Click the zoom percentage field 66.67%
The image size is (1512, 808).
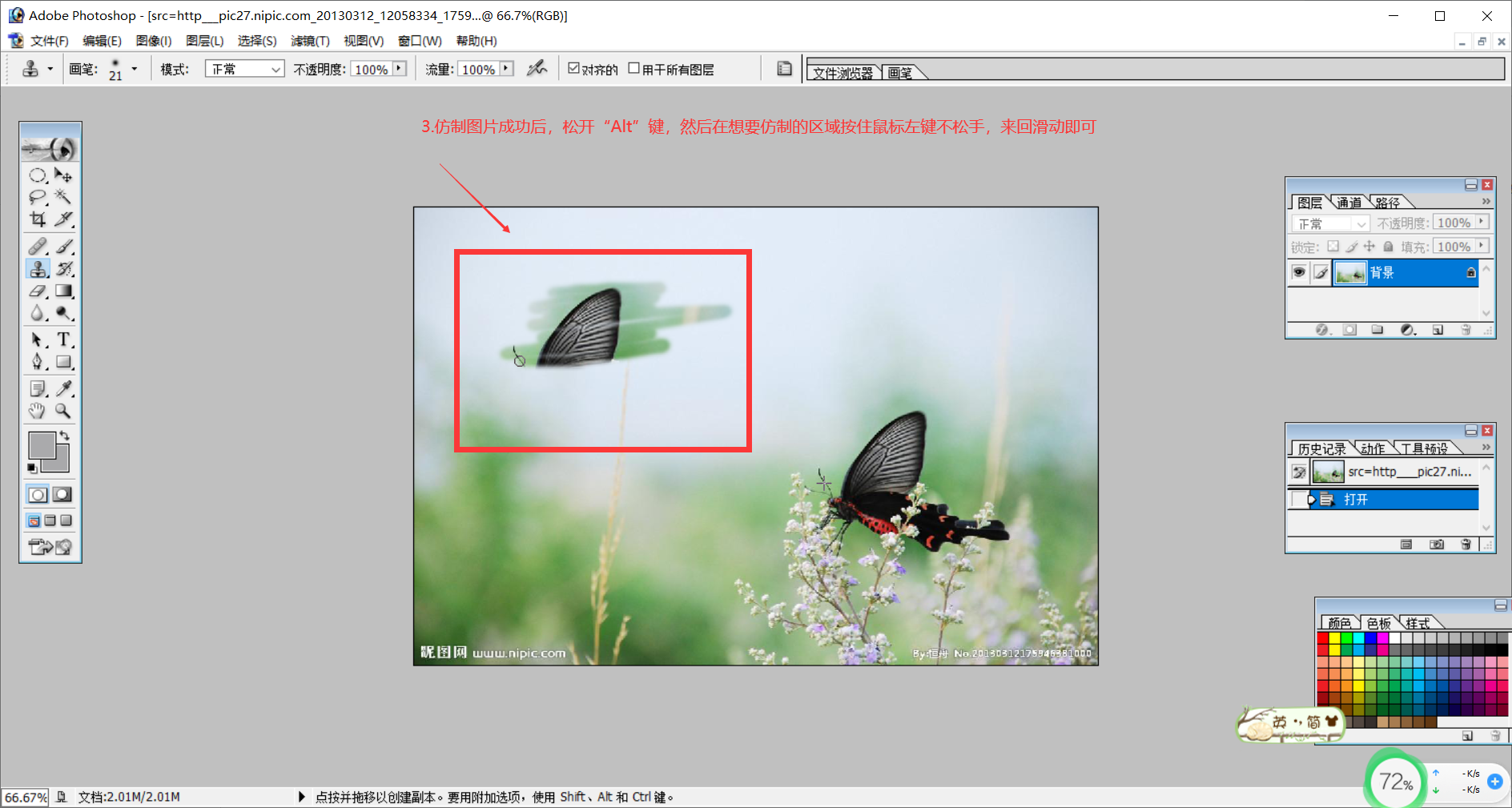point(26,798)
